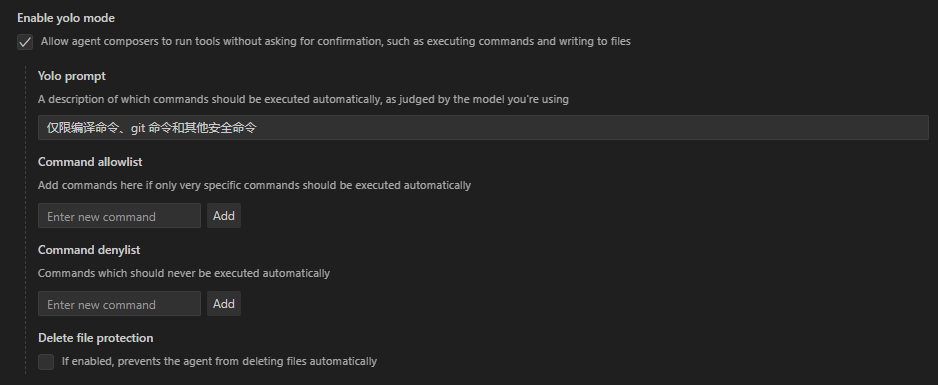Select the Delete file protection heading
The width and height of the screenshot is (938, 385).
[x=96, y=338]
